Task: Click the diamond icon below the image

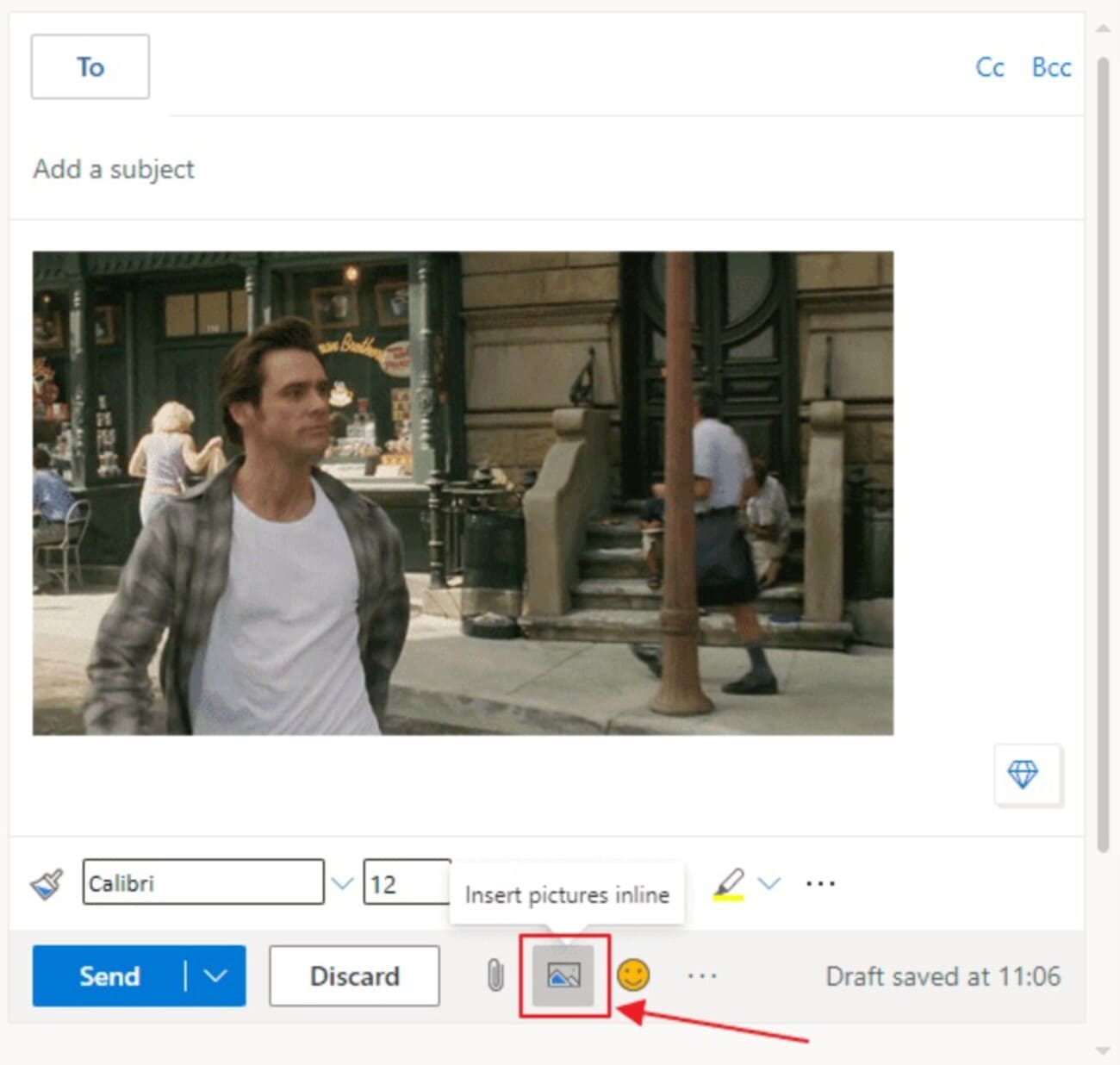Action: point(1026,775)
